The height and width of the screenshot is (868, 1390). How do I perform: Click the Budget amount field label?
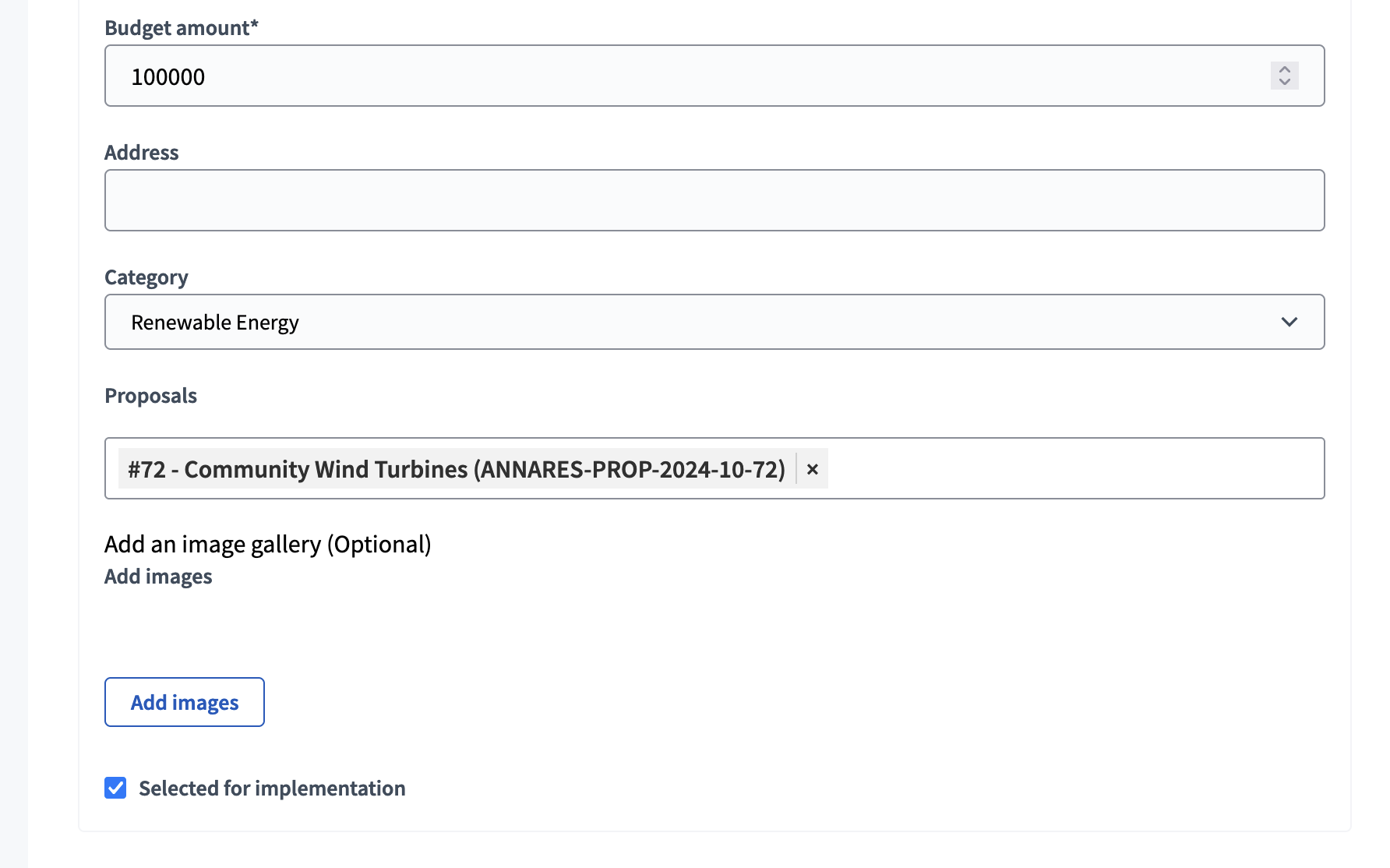(182, 27)
